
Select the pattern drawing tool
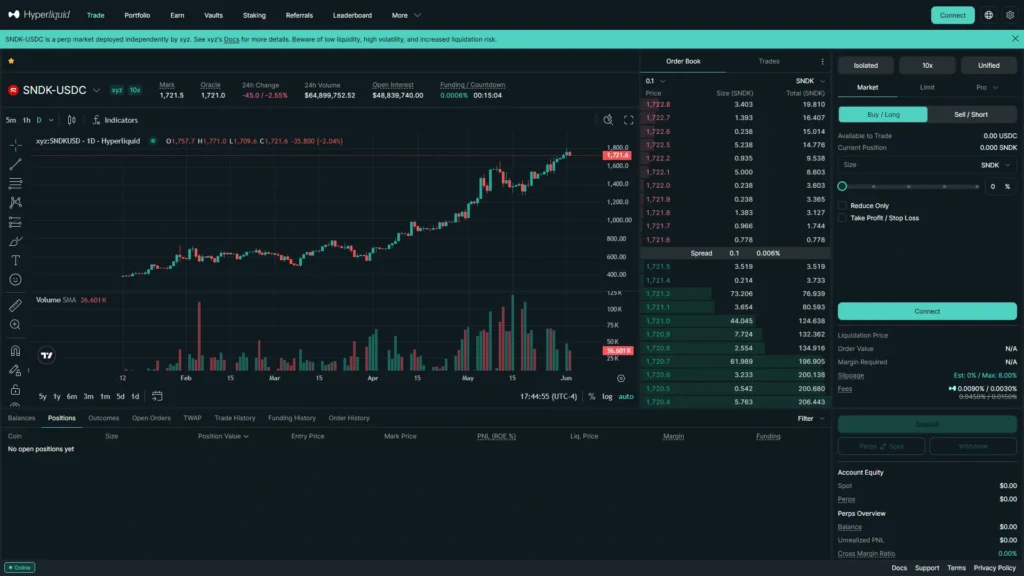[x=15, y=202]
